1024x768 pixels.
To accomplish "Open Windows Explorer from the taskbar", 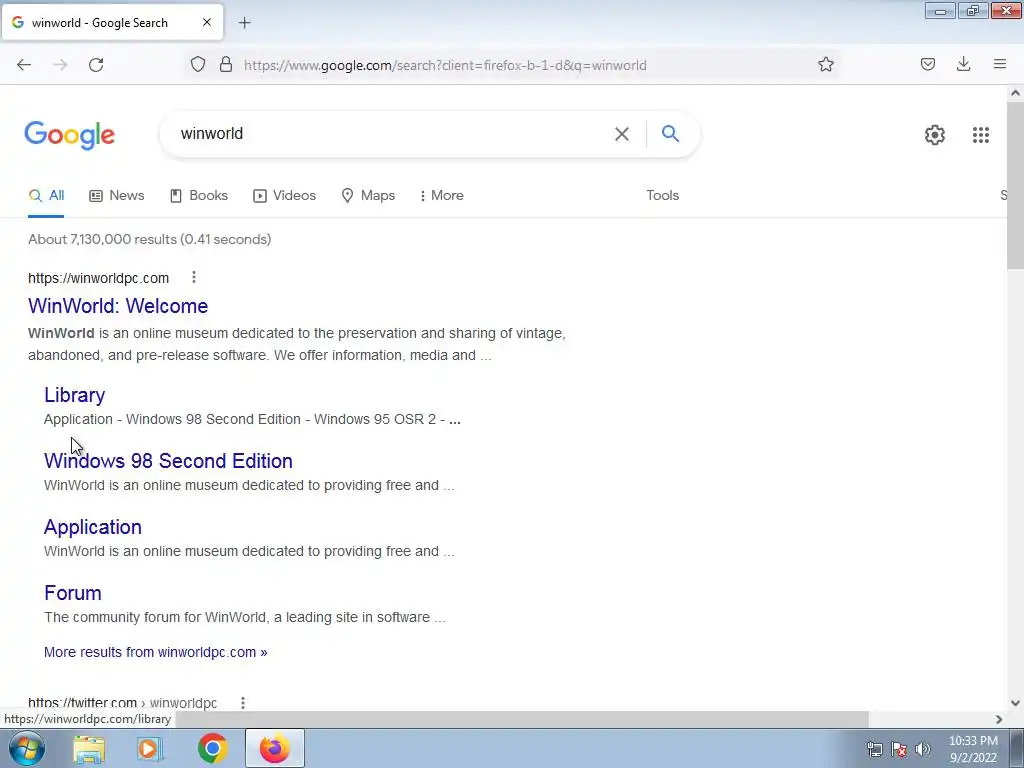I will click(x=89, y=749).
